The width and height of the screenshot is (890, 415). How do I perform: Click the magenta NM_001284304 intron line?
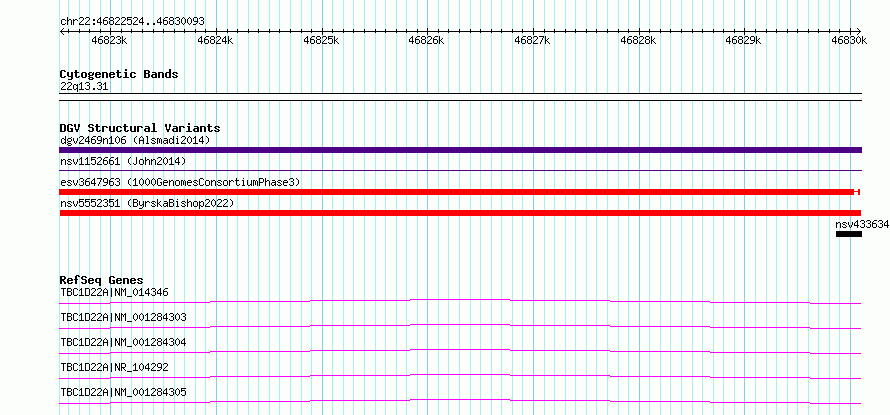point(460,351)
